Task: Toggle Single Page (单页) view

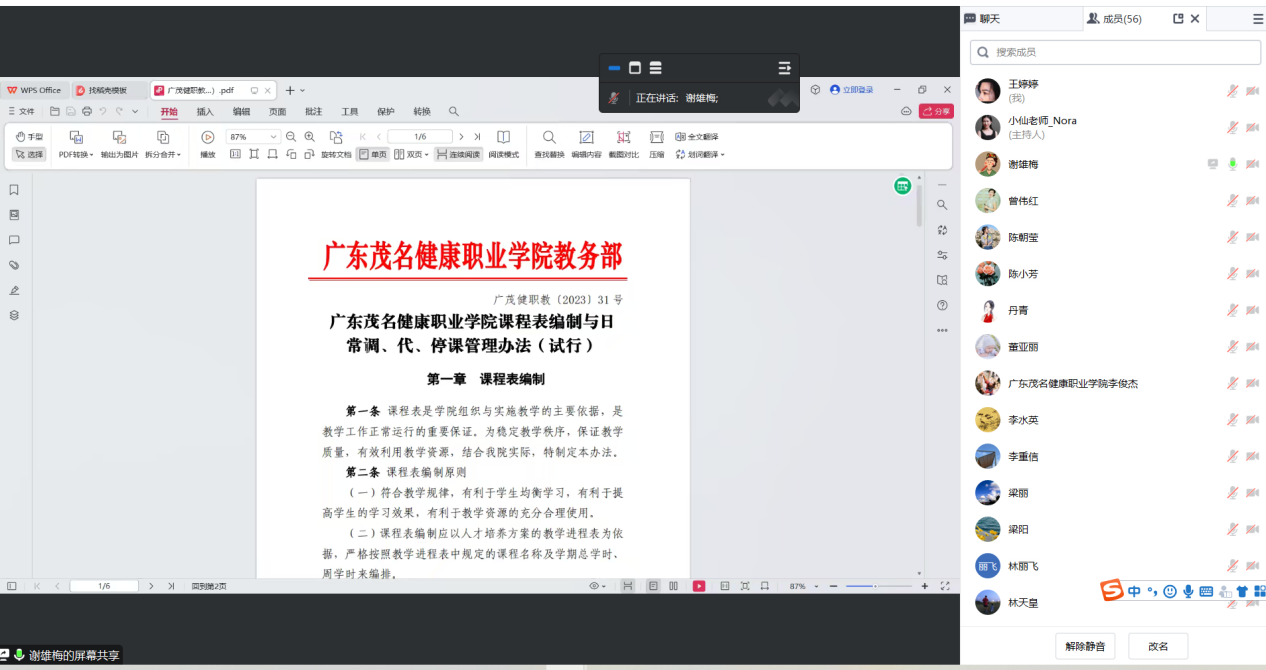Action: coord(372,155)
